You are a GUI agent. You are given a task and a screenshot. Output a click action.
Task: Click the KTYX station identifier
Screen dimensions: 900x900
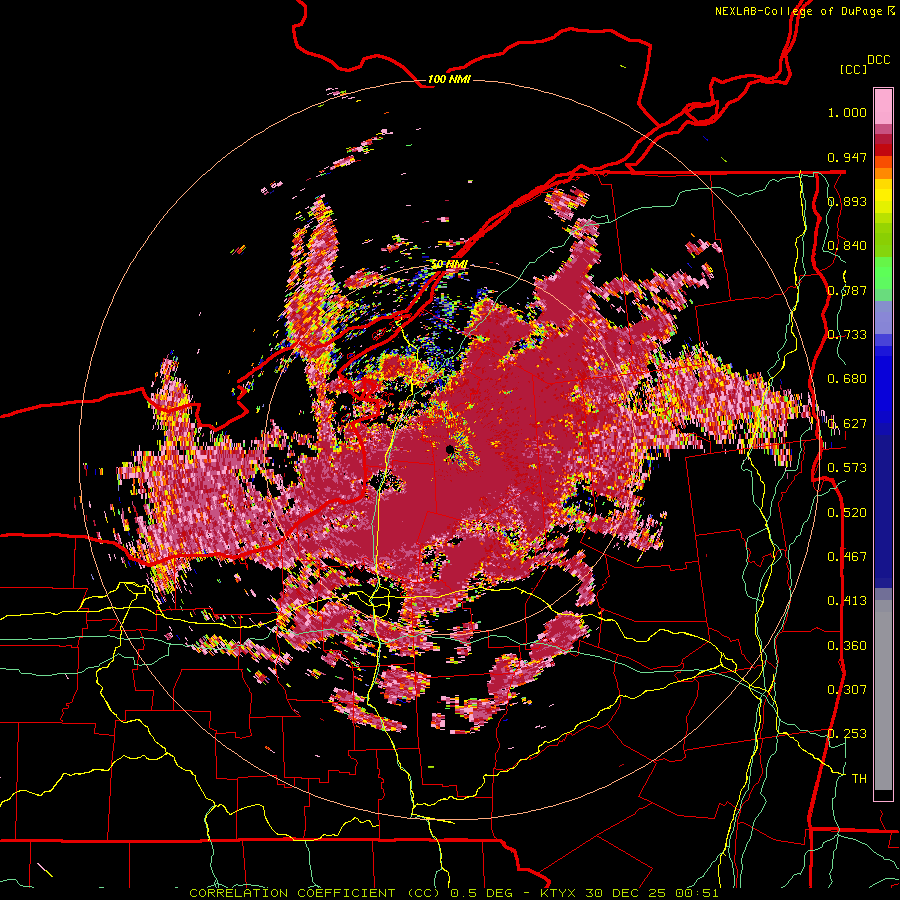559,893
